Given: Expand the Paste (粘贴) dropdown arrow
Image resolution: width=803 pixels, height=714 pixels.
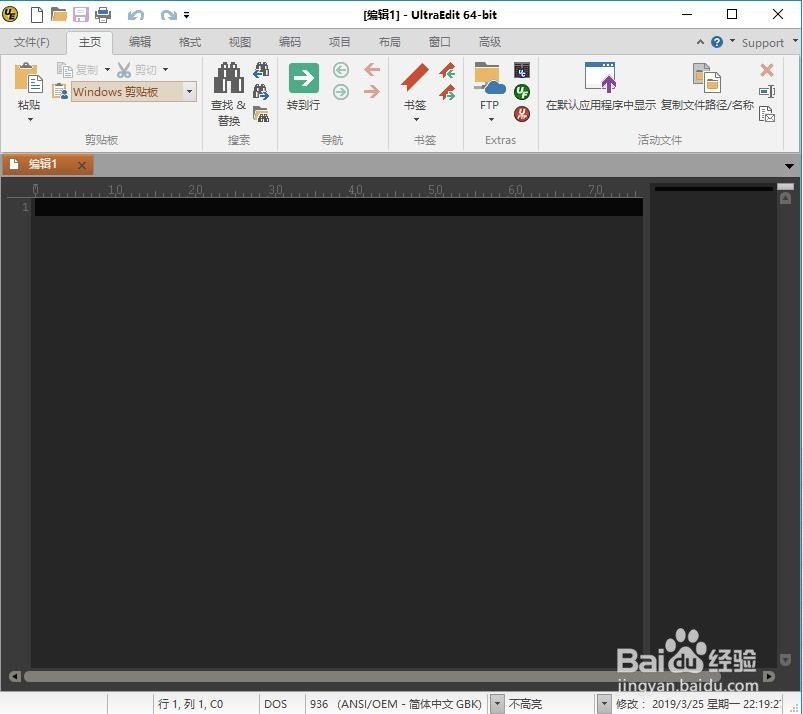Looking at the screenshot, I should click(30, 120).
